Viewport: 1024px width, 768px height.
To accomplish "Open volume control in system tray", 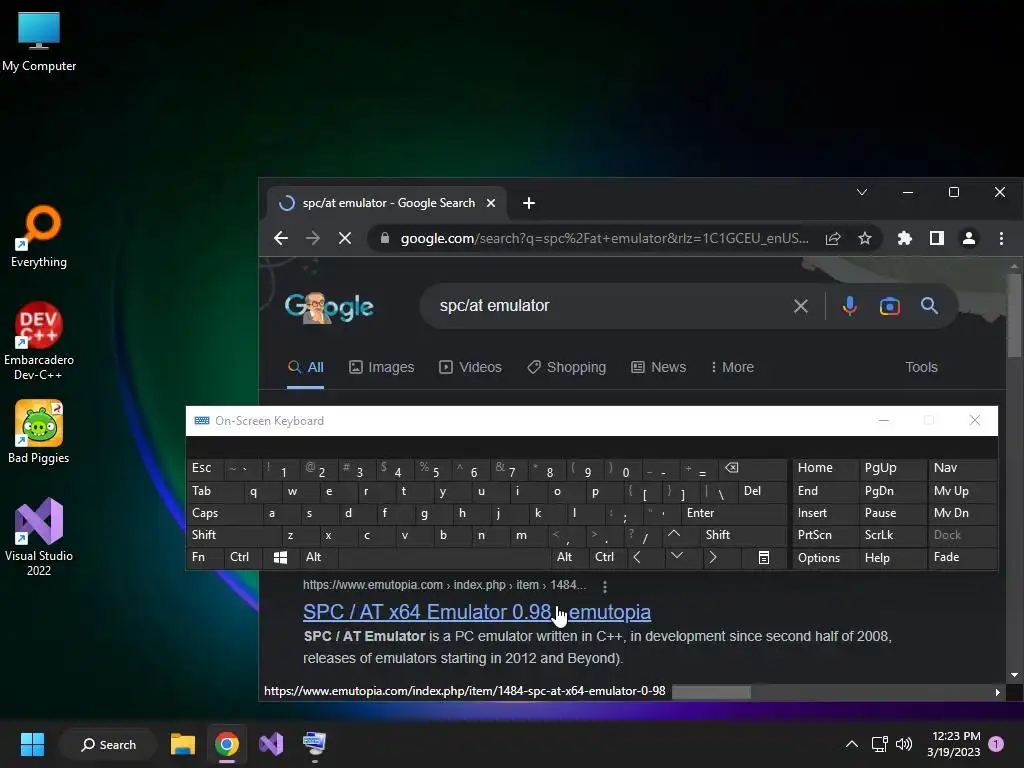I will [904, 744].
